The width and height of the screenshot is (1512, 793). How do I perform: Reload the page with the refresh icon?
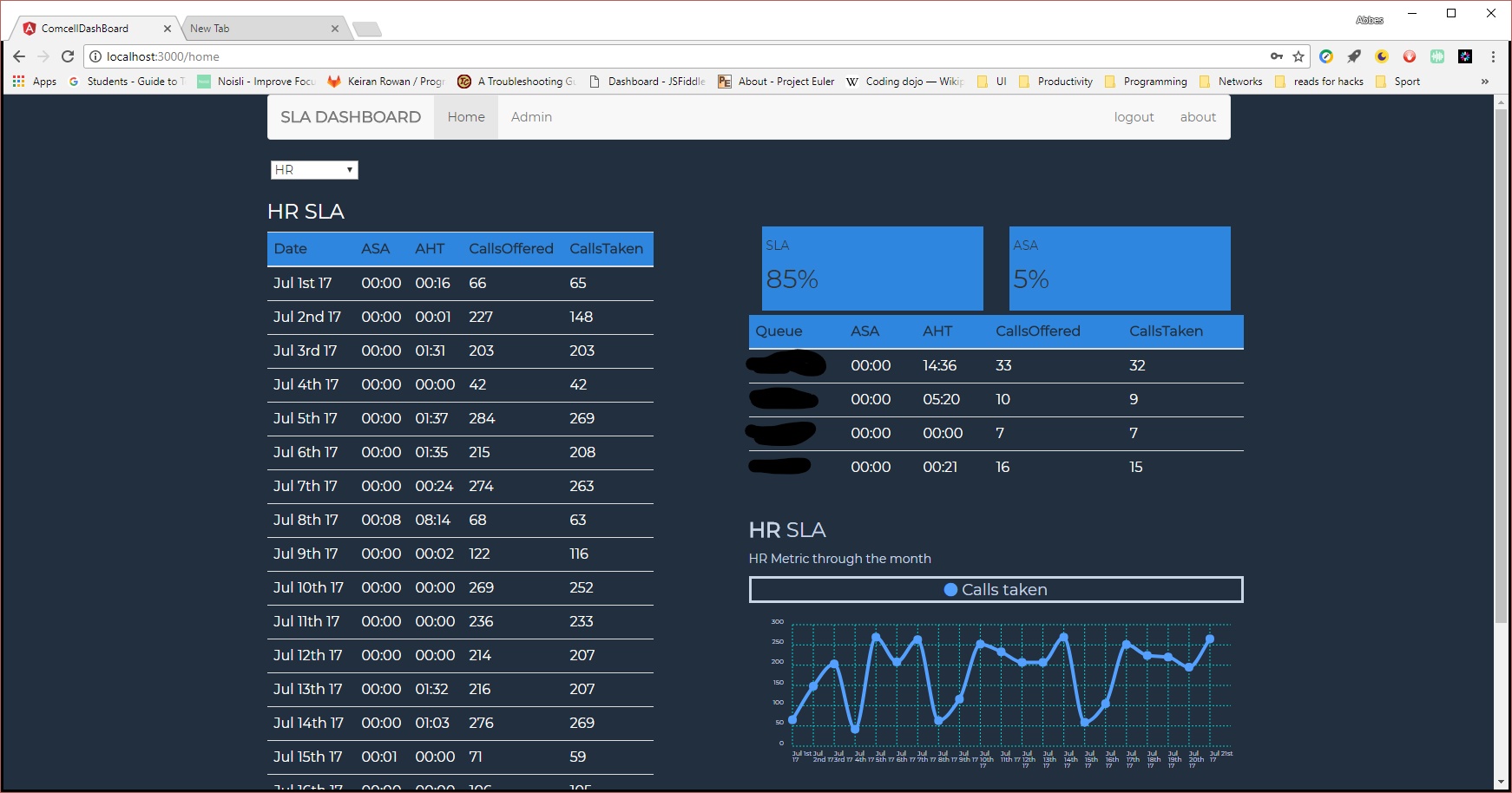pyautogui.click(x=68, y=56)
